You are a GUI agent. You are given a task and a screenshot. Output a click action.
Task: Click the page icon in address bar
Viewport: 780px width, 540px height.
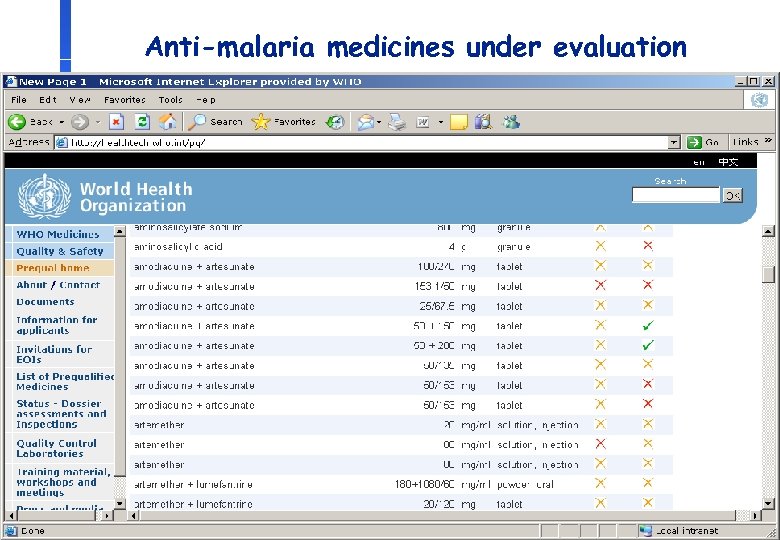tap(62, 143)
